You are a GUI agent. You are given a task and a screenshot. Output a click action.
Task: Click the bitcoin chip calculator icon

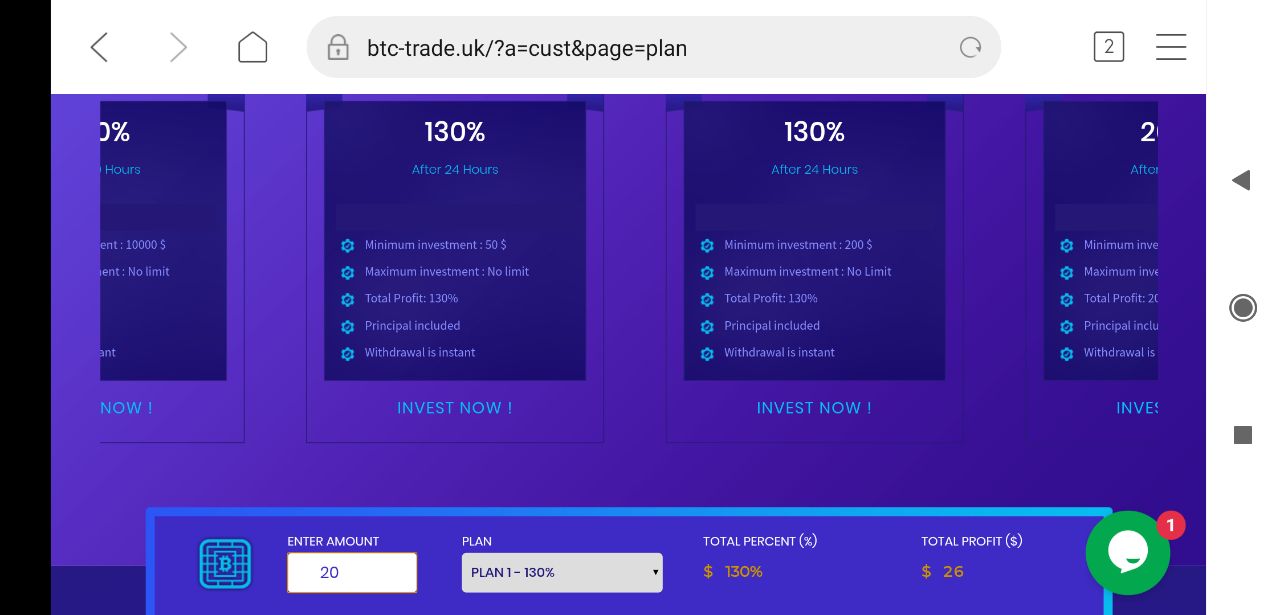pos(225,564)
